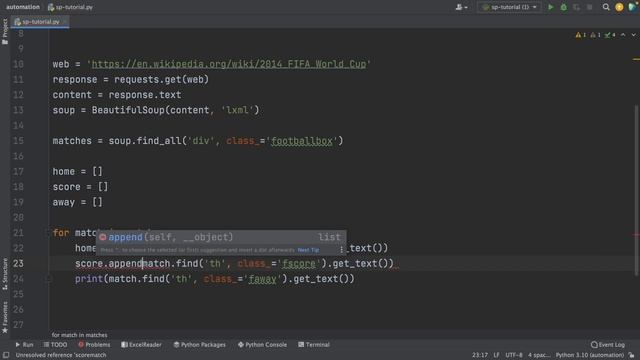Open the user account icon menu
The width and height of the screenshot is (640, 360).
coord(461,7)
